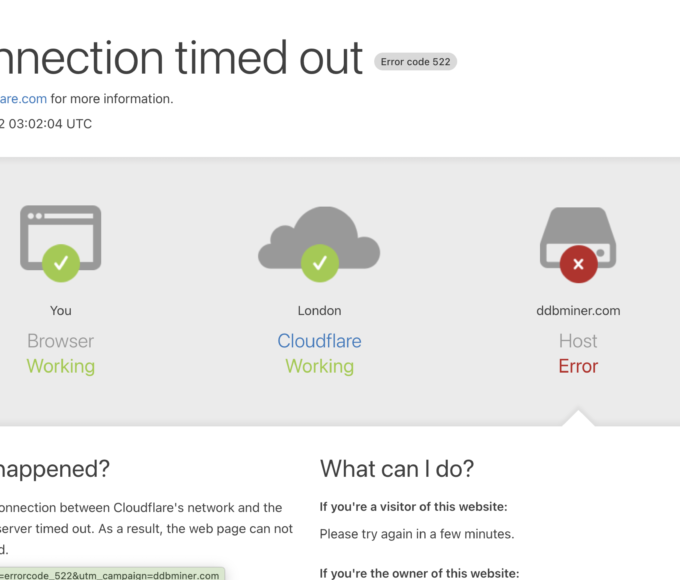Click the gray Host label
The image size is (680, 580).
point(578,341)
